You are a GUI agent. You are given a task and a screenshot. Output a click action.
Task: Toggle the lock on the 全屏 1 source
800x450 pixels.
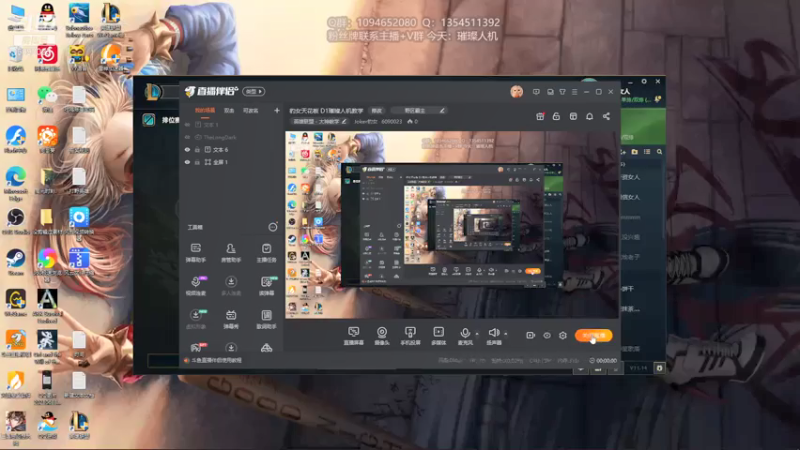coord(197,162)
